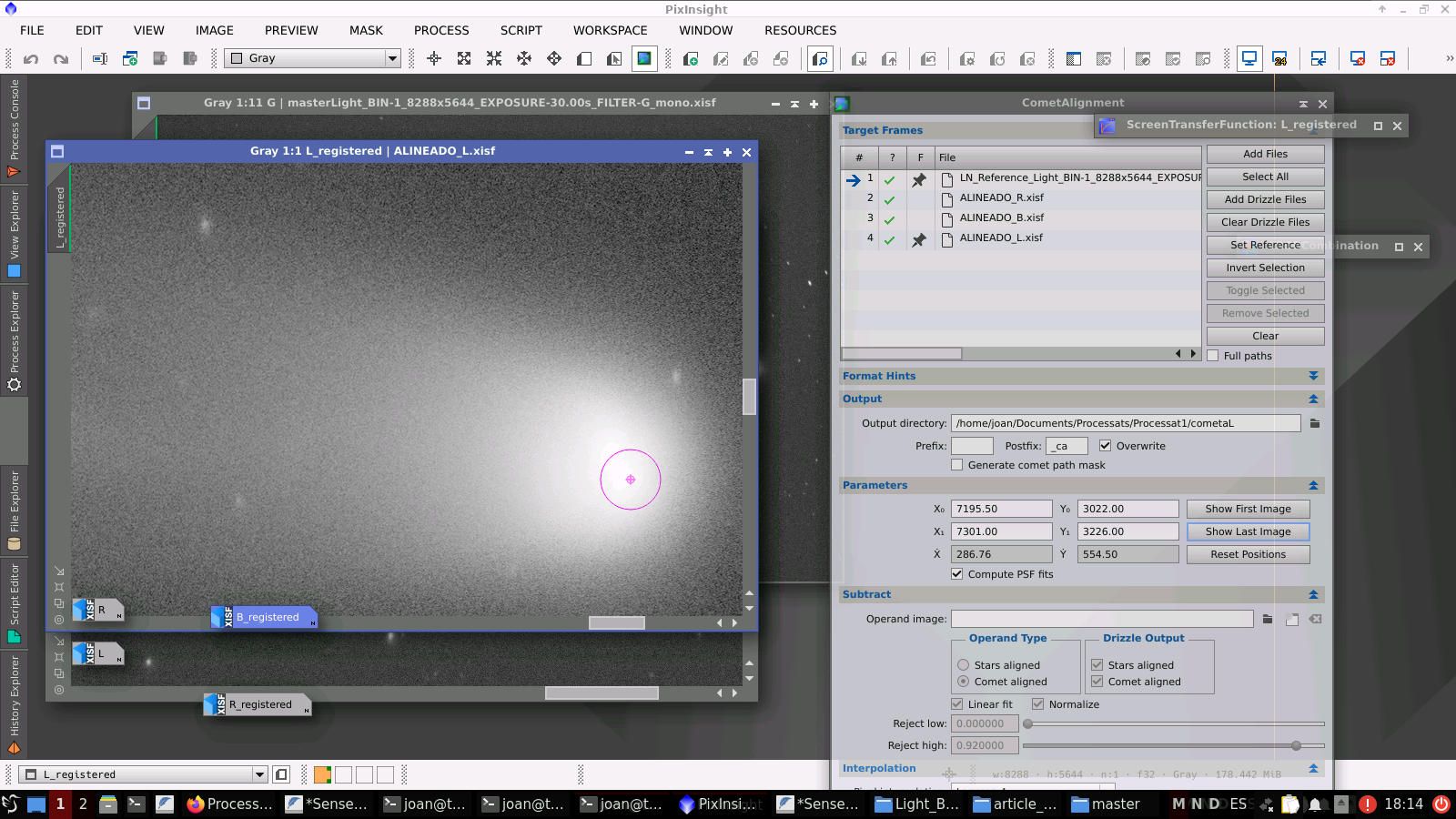This screenshot has width=1456, height=819.
Task: Click the B_registered image icon tab
Action: point(265,618)
